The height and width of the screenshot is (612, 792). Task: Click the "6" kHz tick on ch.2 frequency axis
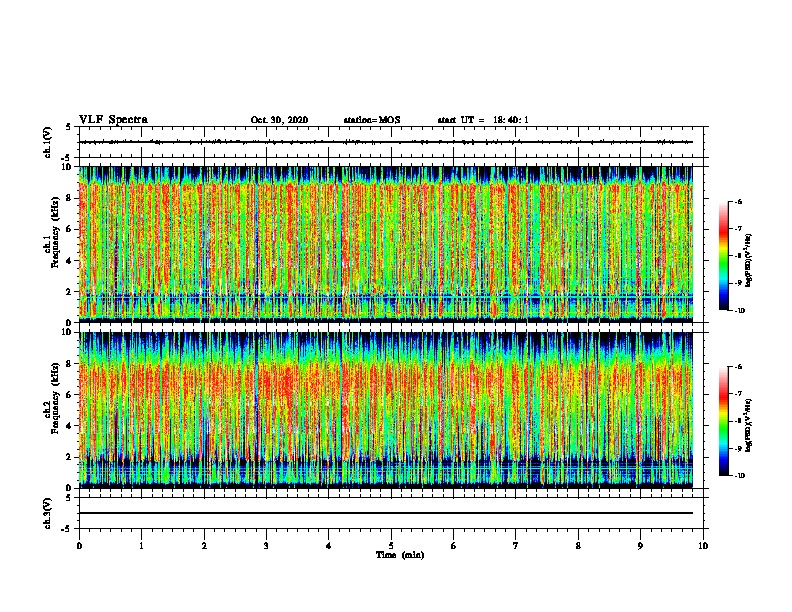[x=69, y=395]
